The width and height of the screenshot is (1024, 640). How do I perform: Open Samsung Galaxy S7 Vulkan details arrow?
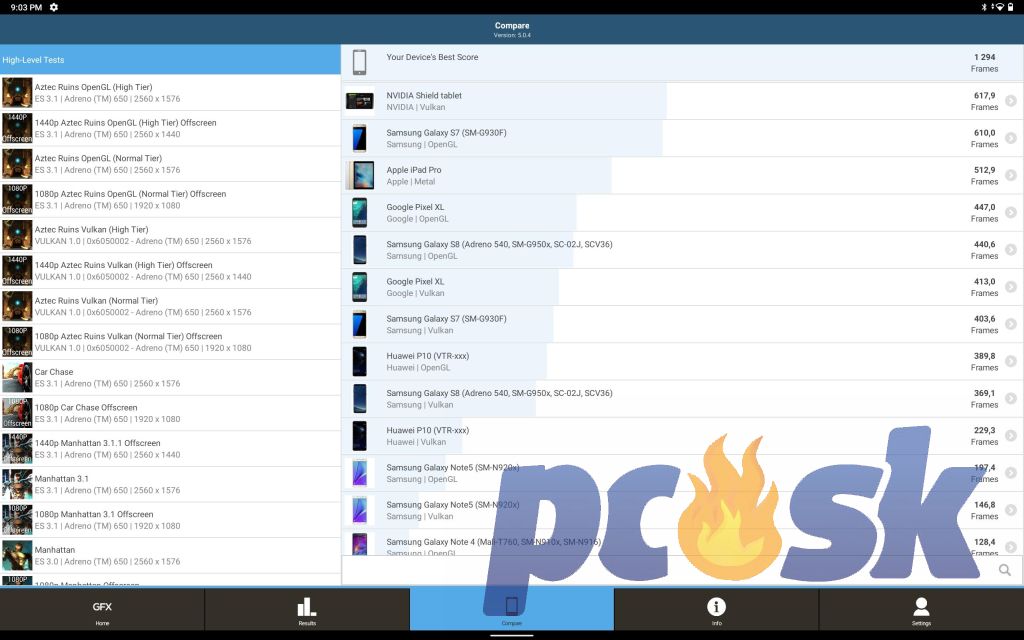[1011, 325]
